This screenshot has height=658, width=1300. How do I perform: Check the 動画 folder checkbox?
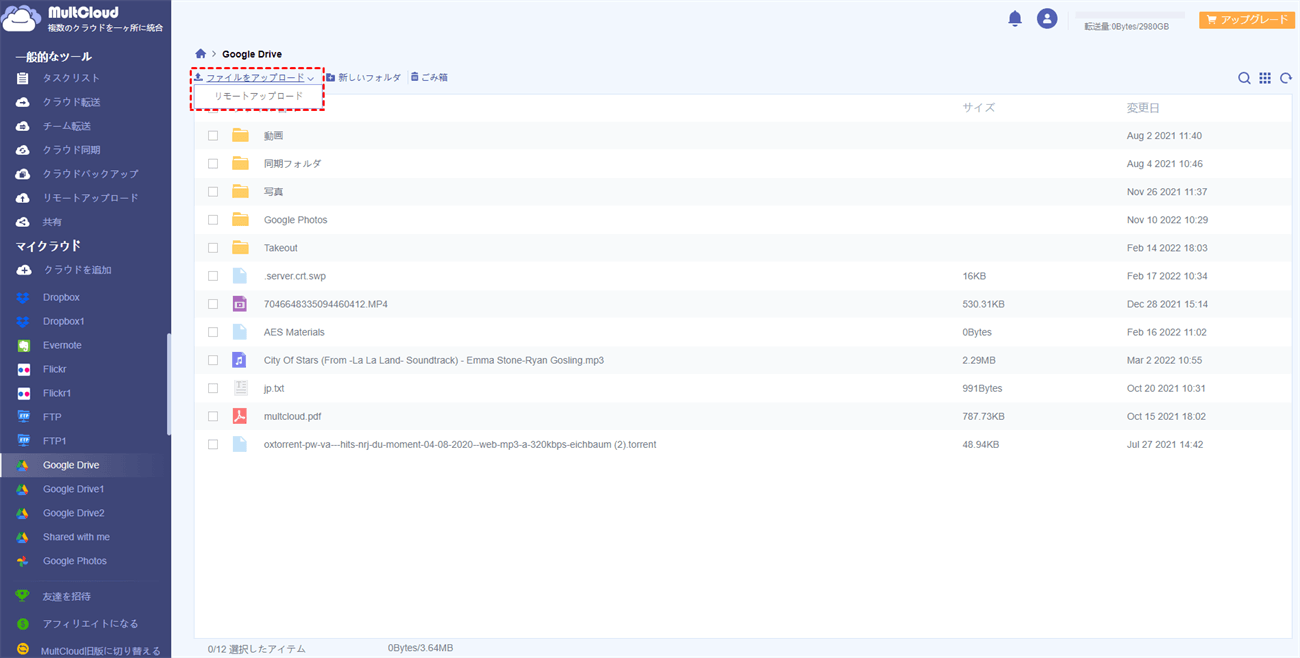point(213,135)
